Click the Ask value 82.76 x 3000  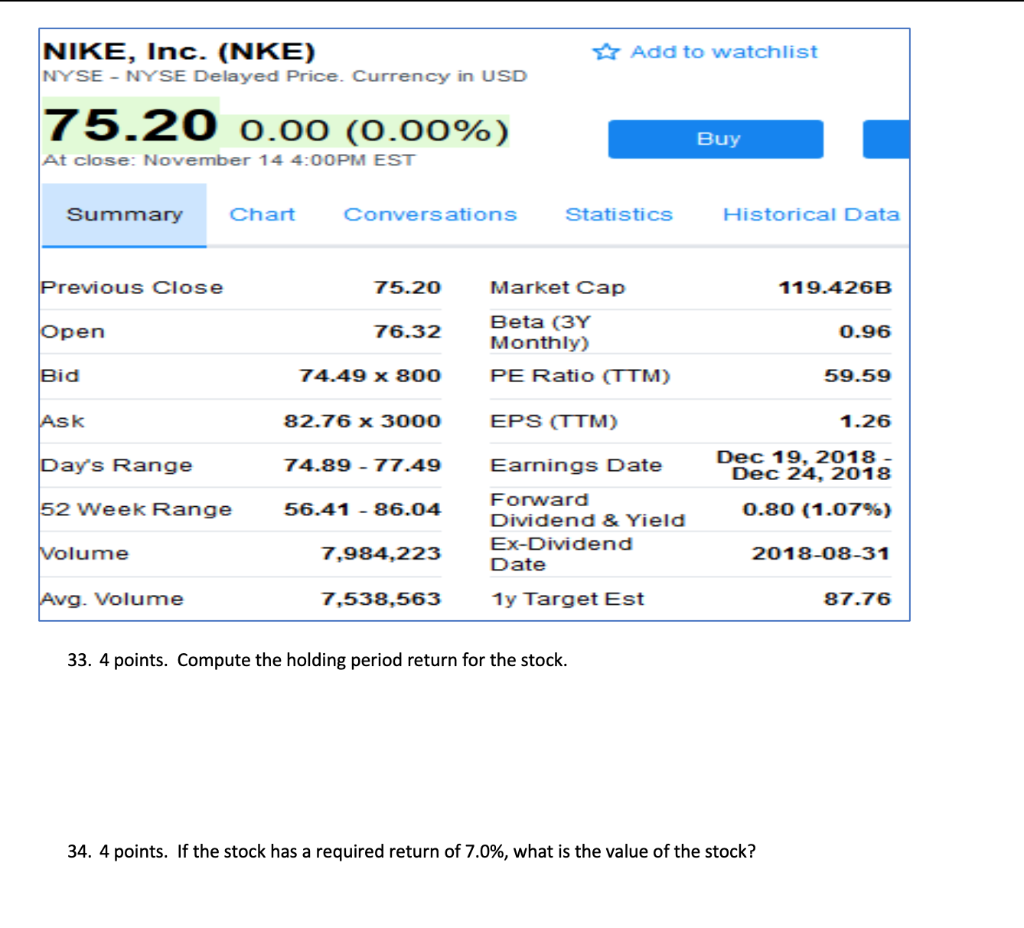(x=362, y=421)
